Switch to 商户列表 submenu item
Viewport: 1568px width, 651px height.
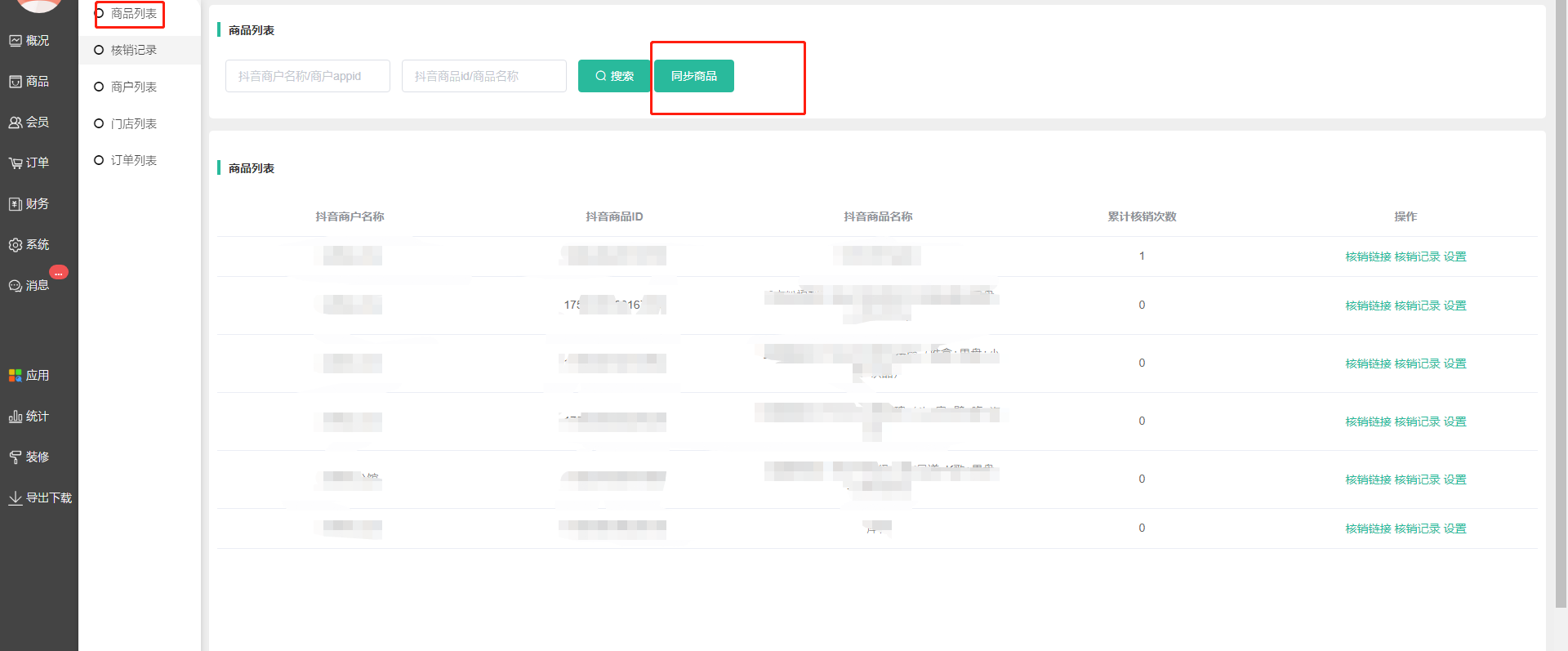(133, 87)
